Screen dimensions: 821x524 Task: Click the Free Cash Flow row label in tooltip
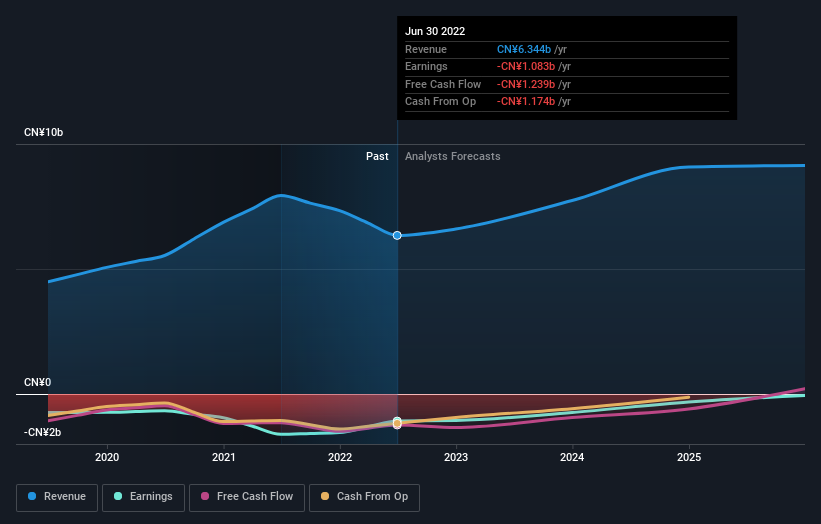[x=443, y=84]
